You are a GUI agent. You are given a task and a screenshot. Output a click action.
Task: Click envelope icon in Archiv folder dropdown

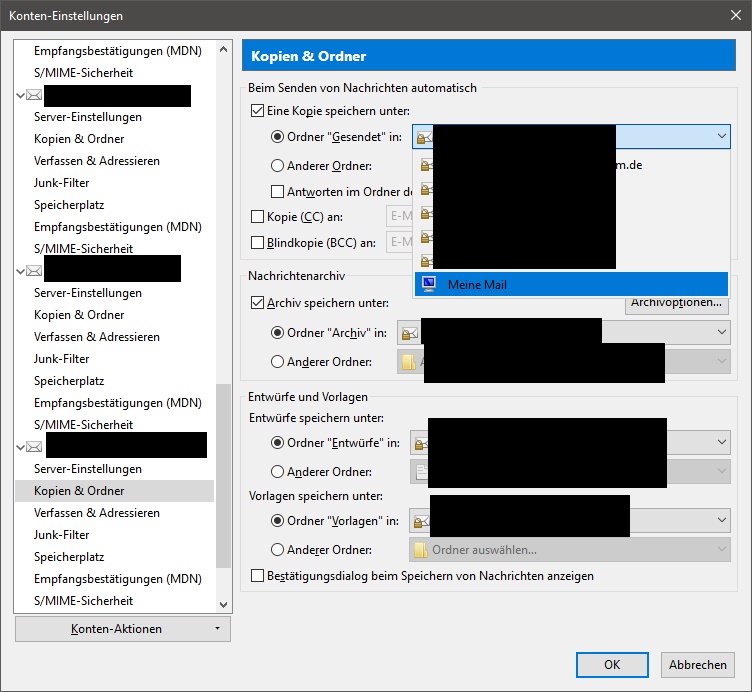point(409,333)
